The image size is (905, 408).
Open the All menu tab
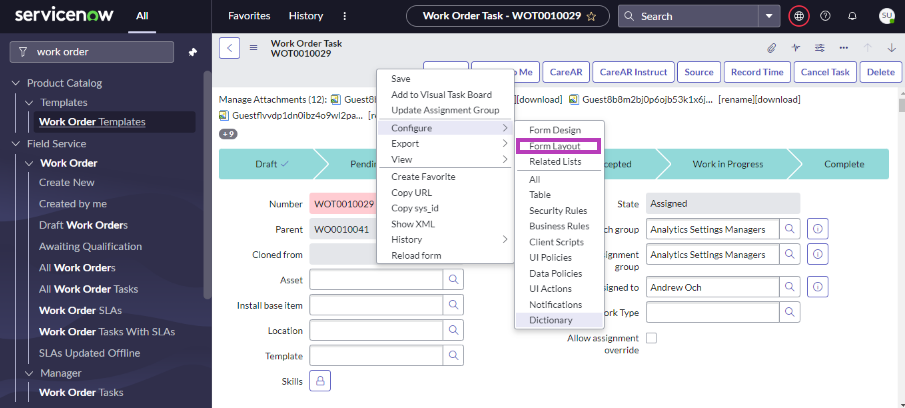click(x=142, y=16)
